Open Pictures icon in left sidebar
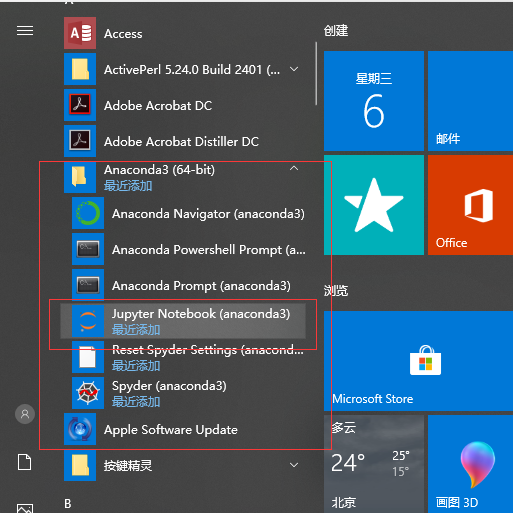The height and width of the screenshot is (513, 513). point(25,508)
